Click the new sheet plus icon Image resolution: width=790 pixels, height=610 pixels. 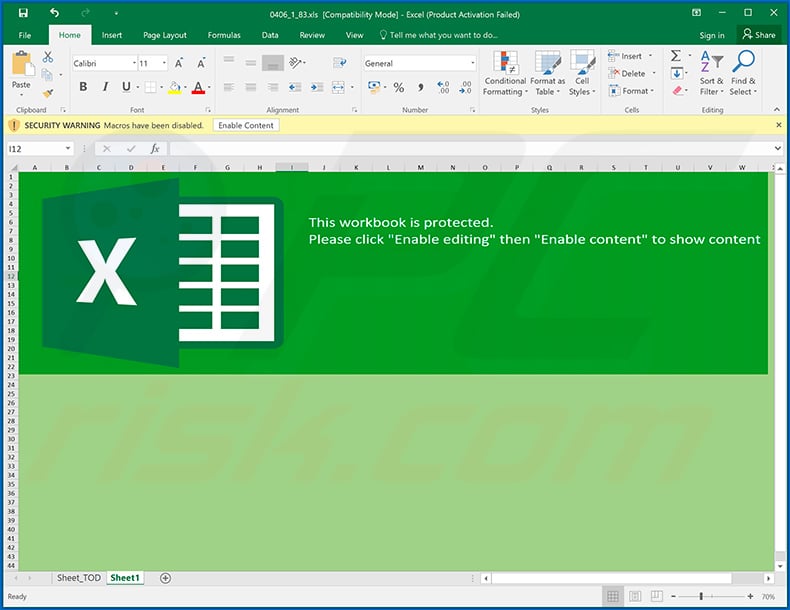165,578
